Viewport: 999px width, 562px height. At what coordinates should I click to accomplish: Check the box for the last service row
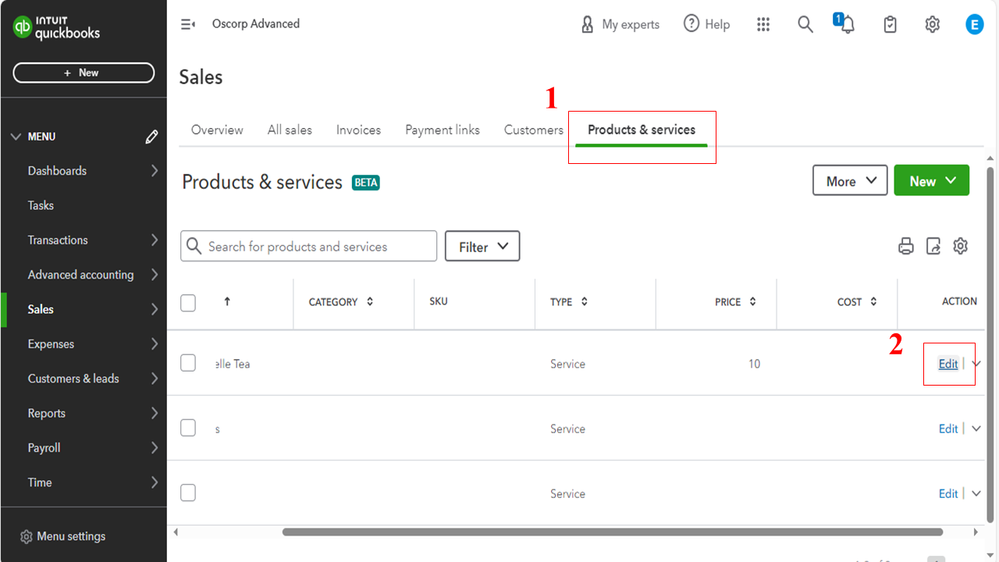pos(188,493)
